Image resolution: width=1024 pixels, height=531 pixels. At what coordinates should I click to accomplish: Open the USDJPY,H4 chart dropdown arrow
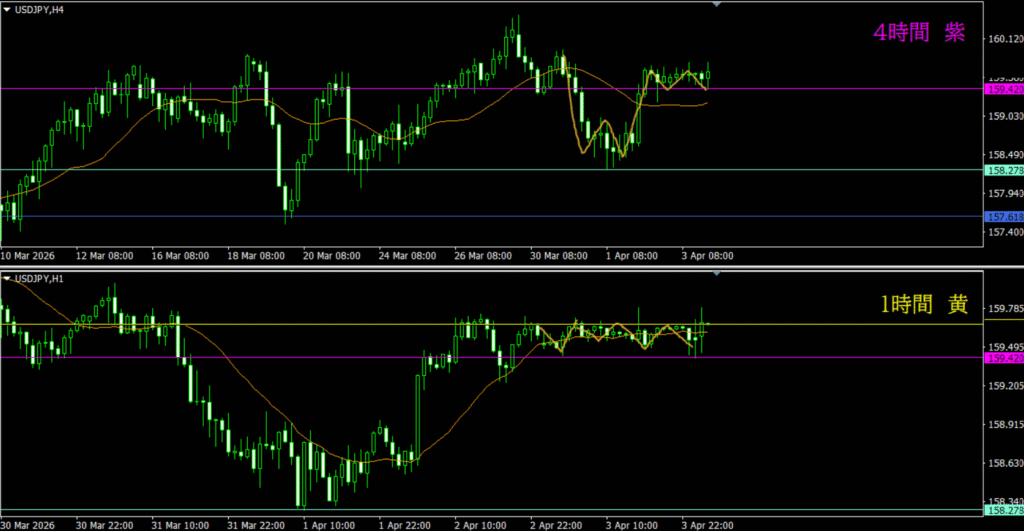7,8
